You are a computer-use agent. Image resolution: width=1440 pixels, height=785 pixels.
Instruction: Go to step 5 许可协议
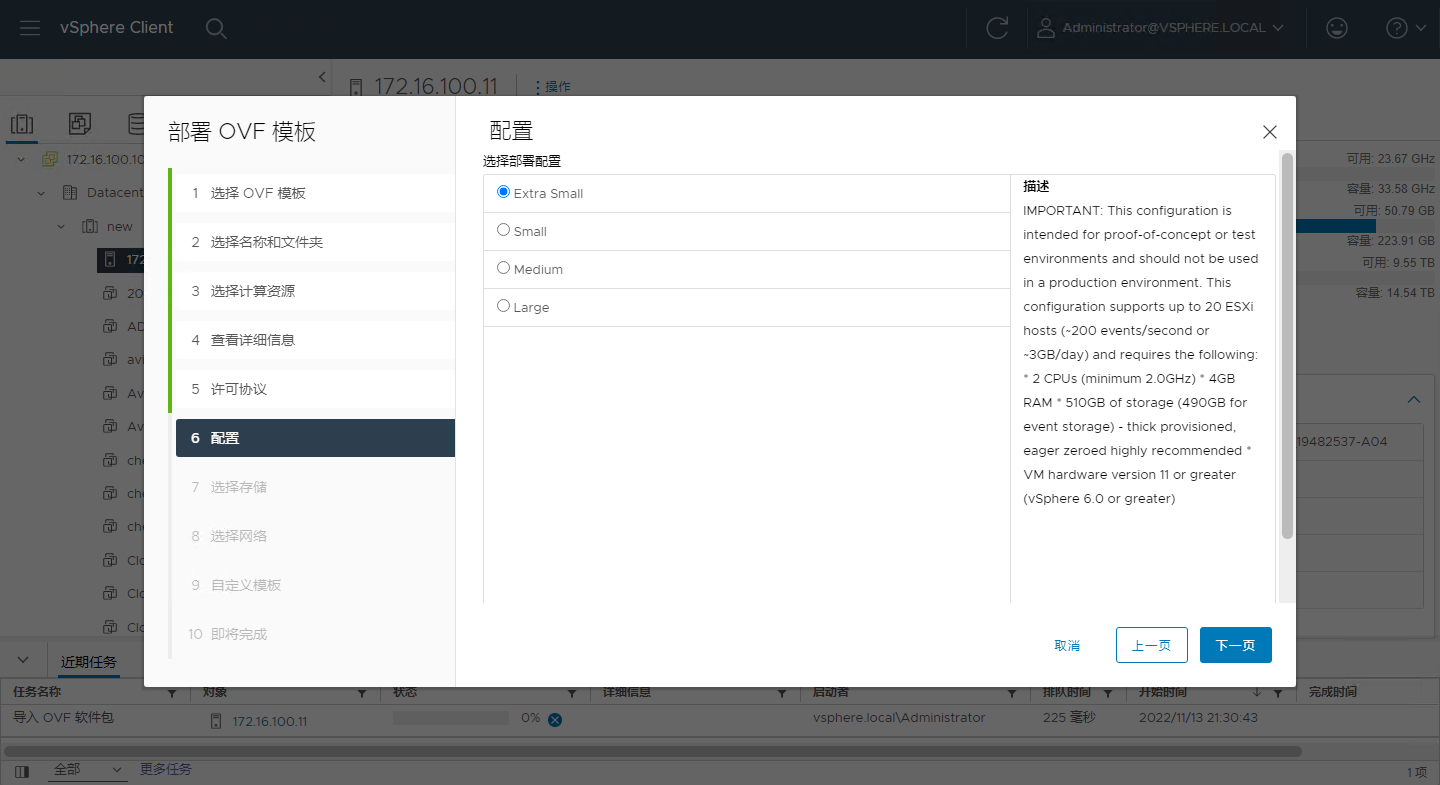point(238,389)
